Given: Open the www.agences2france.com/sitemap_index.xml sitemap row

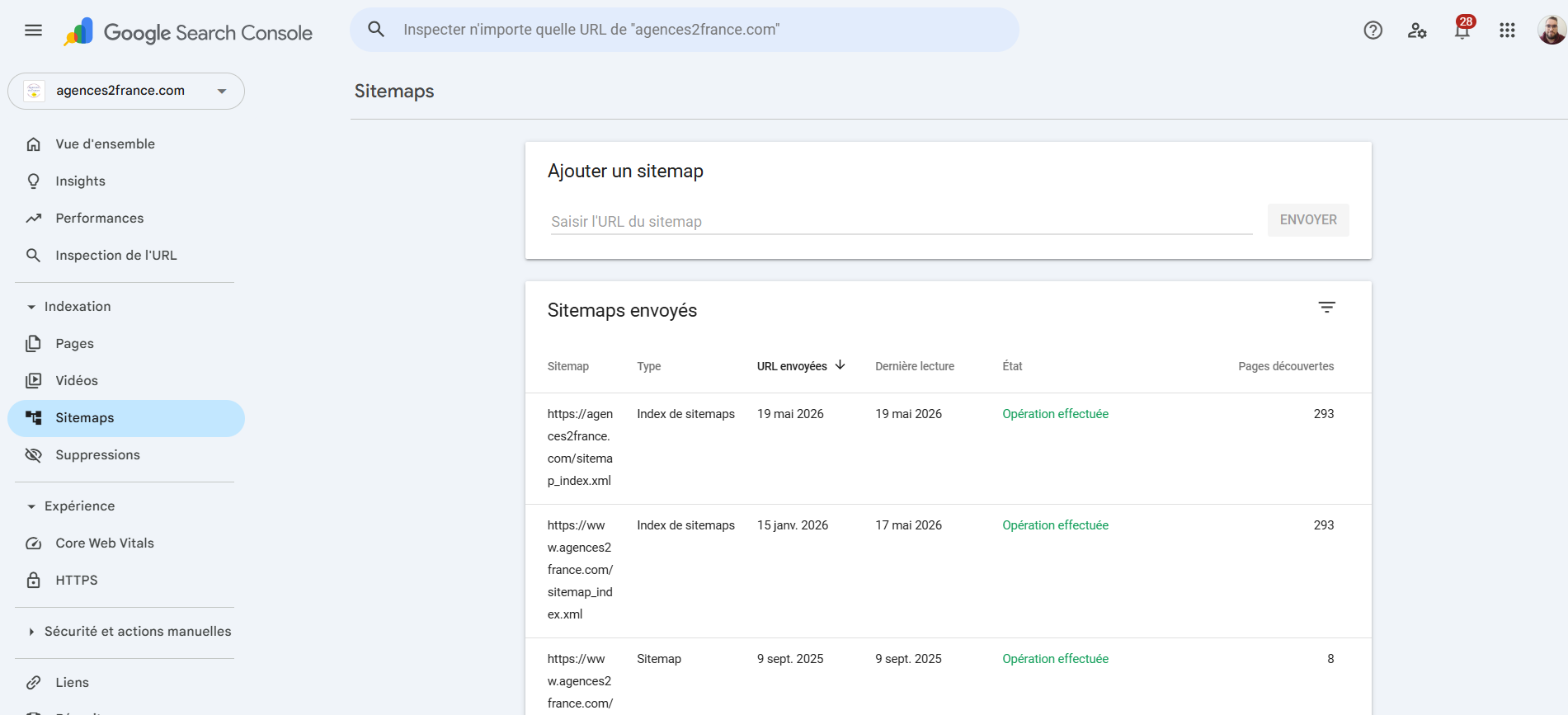Looking at the screenshot, I should pyautogui.click(x=949, y=571).
